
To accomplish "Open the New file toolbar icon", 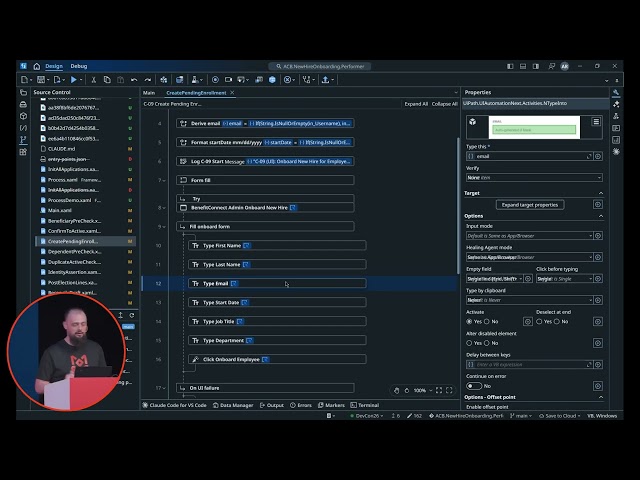I will coord(24,80).
